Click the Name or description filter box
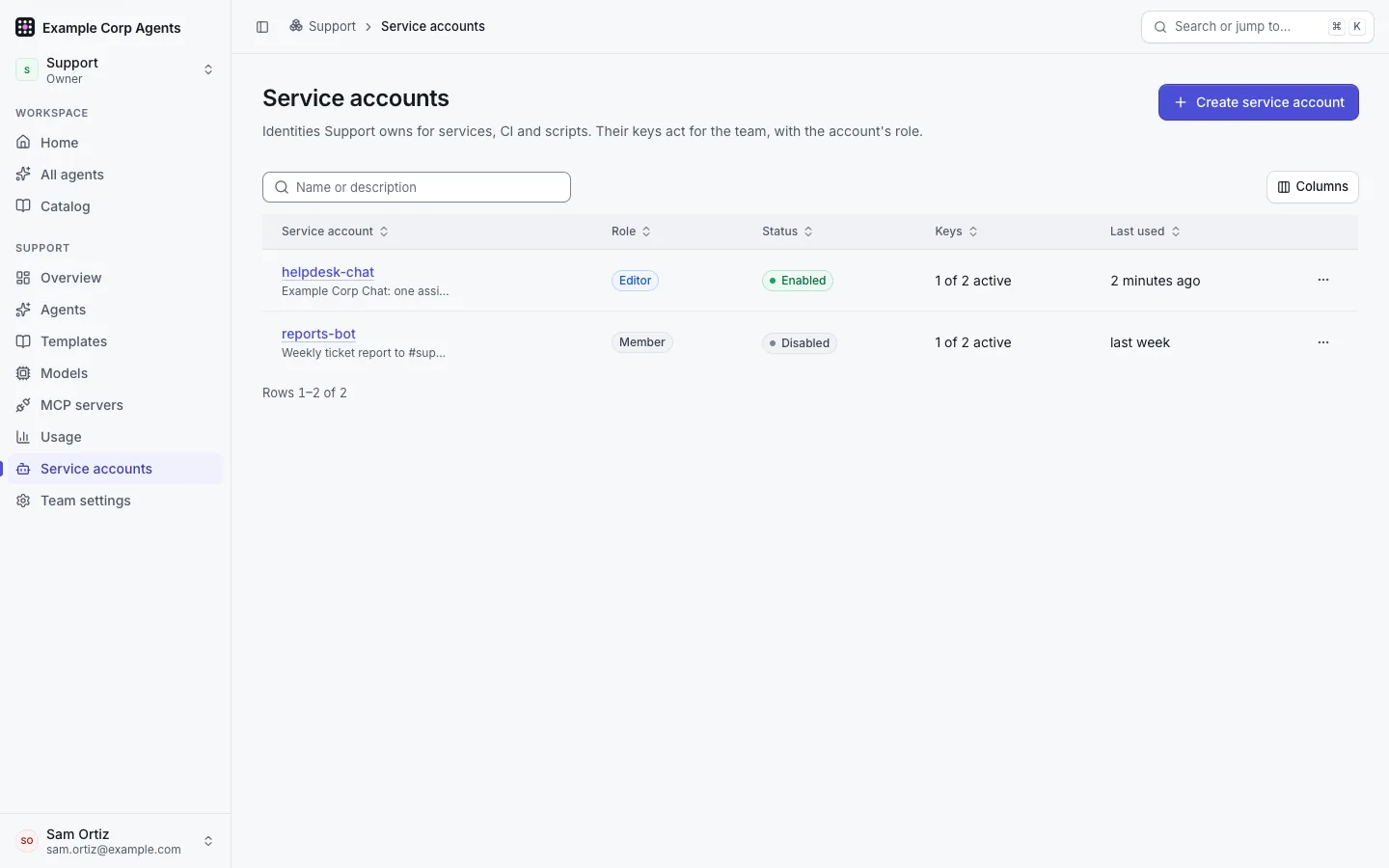1389x868 pixels. click(417, 187)
